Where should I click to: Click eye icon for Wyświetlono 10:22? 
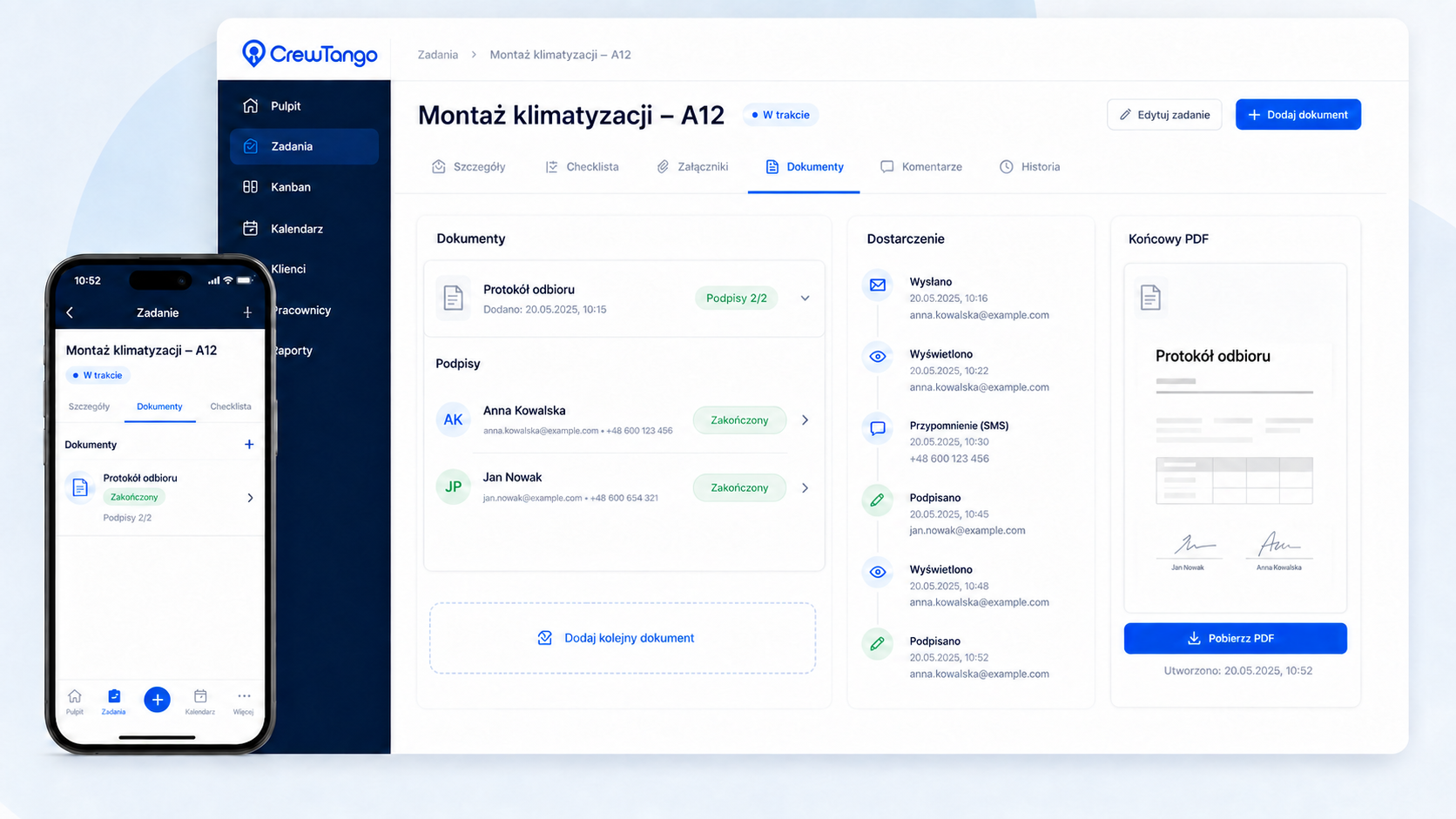point(878,357)
